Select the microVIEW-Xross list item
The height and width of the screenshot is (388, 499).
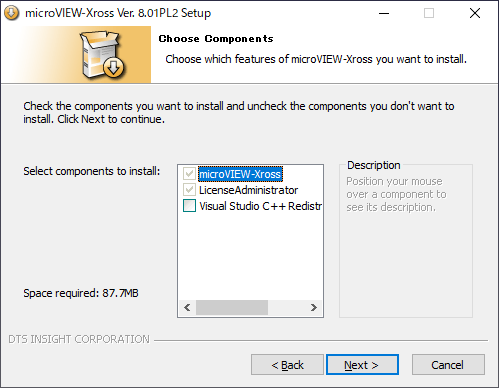240,174
